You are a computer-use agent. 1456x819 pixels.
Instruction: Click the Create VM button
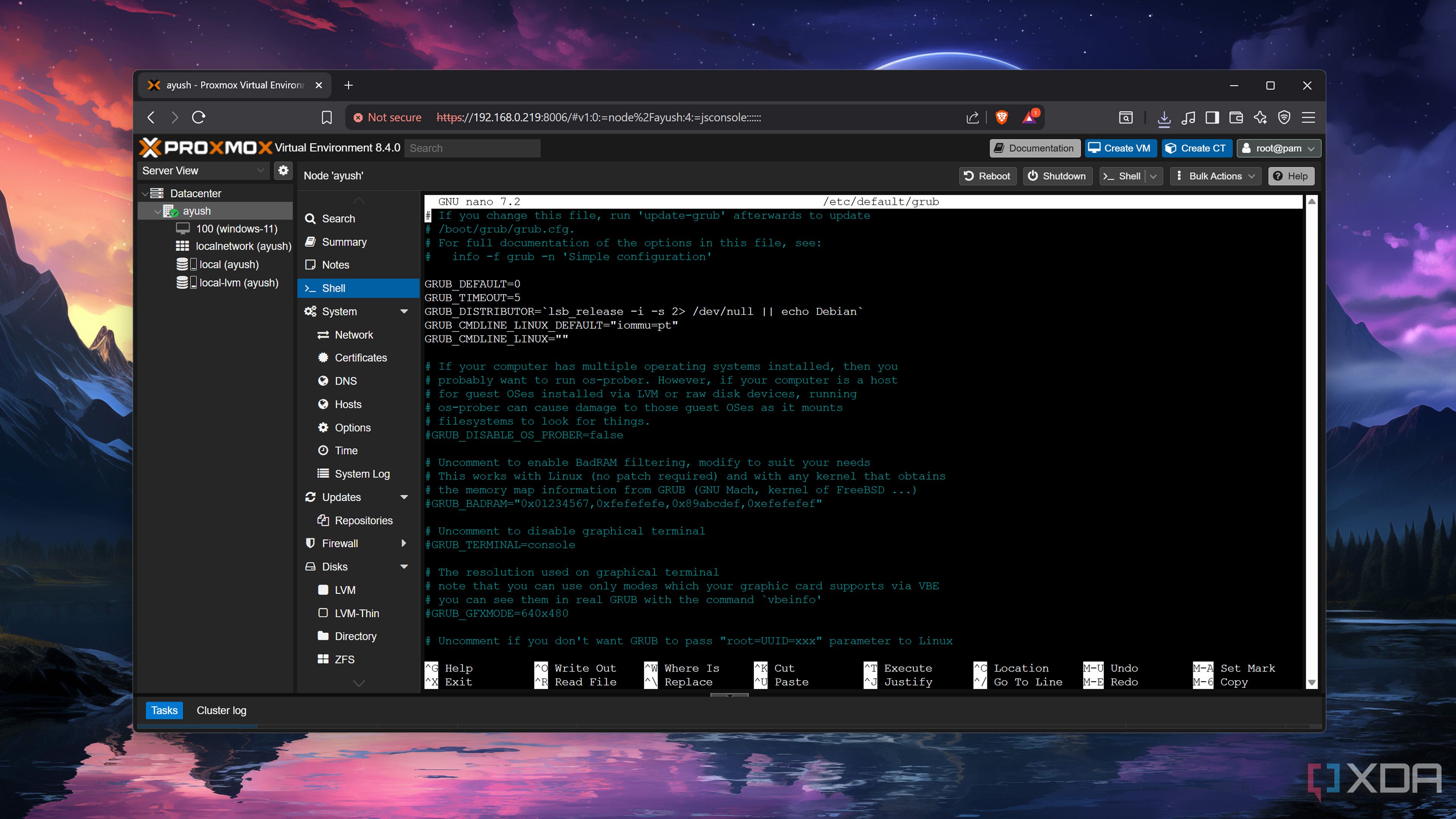1120,148
